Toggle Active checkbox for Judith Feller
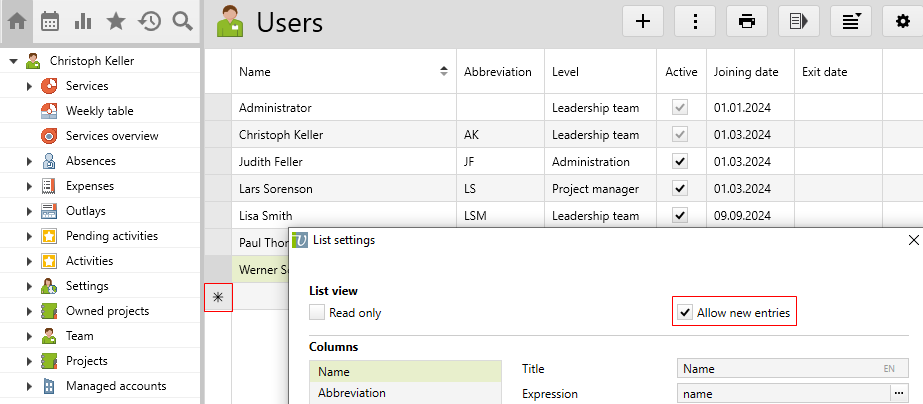This screenshot has width=923, height=404. (680, 161)
